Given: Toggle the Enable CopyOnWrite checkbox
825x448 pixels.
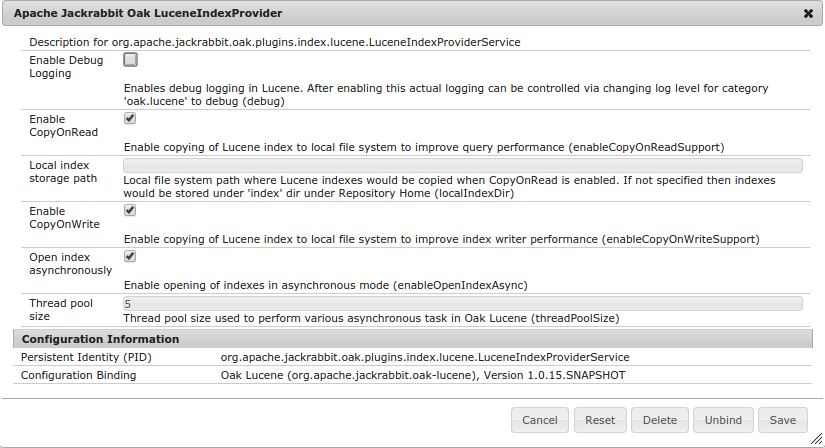Looking at the screenshot, I should click(130, 210).
